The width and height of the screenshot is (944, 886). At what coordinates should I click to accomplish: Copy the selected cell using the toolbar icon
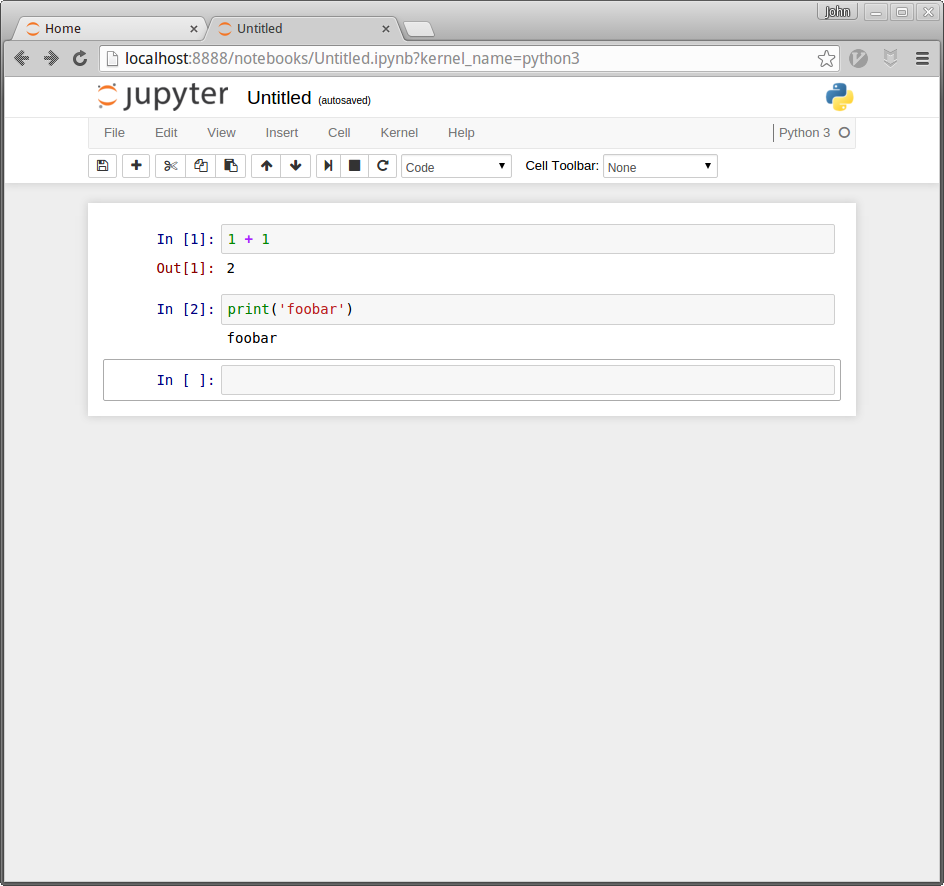(x=201, y=166)
